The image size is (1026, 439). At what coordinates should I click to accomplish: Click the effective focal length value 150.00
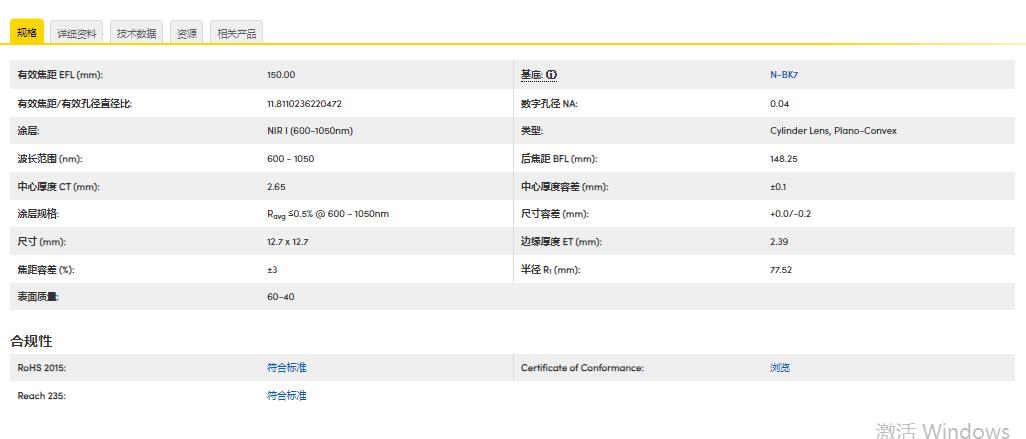[x=281, y=75]
